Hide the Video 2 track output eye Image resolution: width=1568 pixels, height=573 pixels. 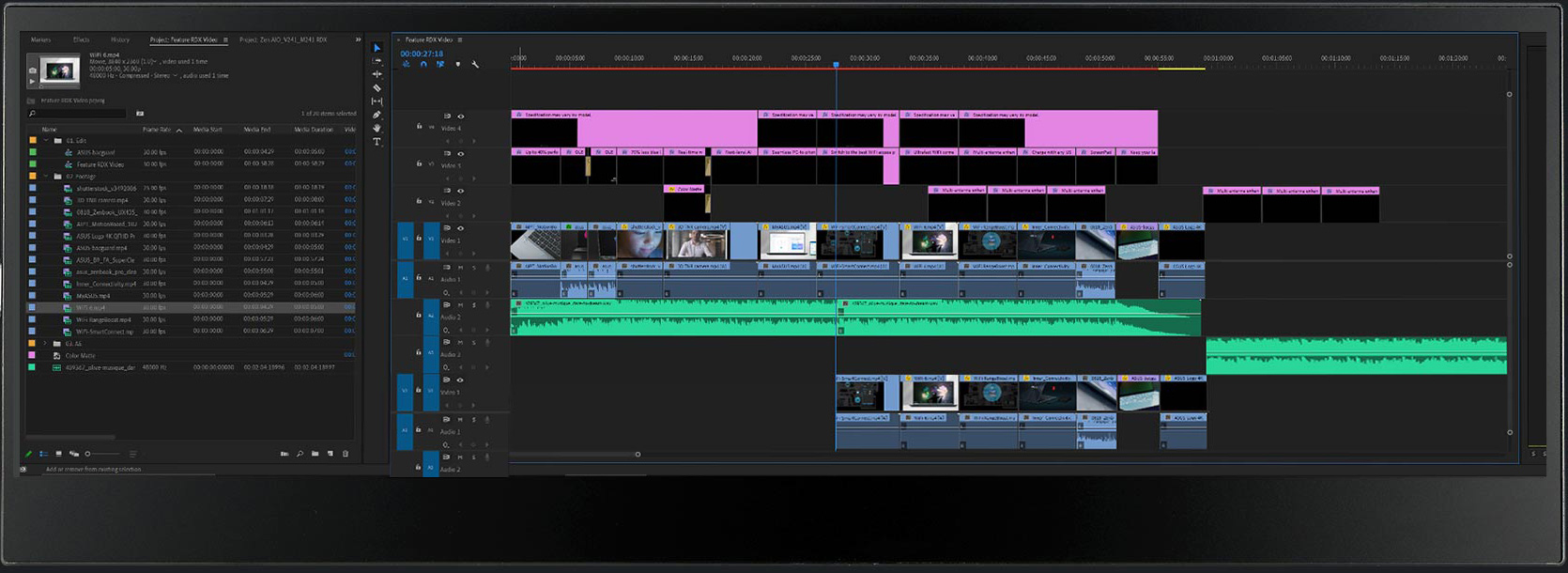pyautogui.click(x=460, y=191)
